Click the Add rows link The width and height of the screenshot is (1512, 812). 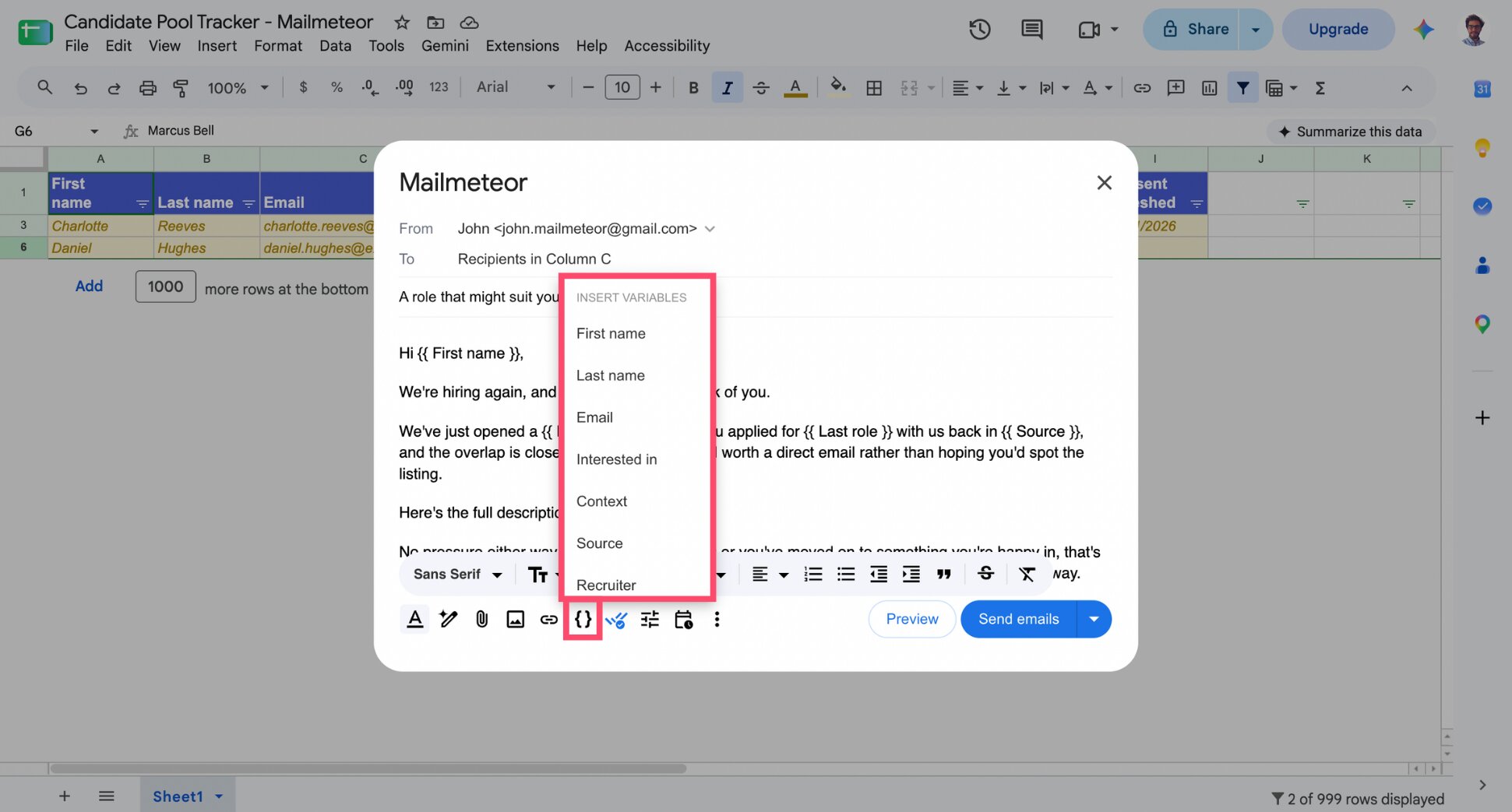coord(89,286)
